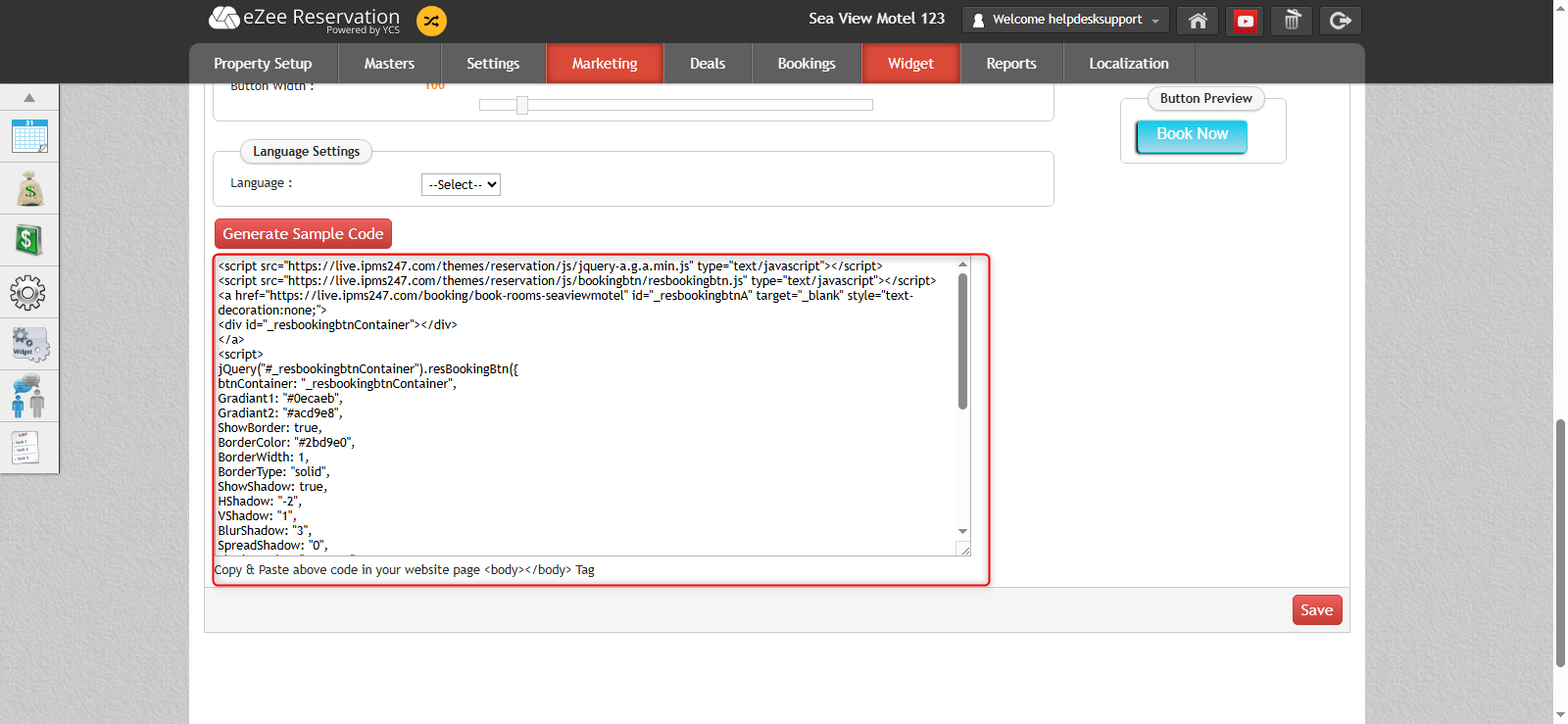Click the Copy & Paste instruction text
1568x724 pixels.
405,570
